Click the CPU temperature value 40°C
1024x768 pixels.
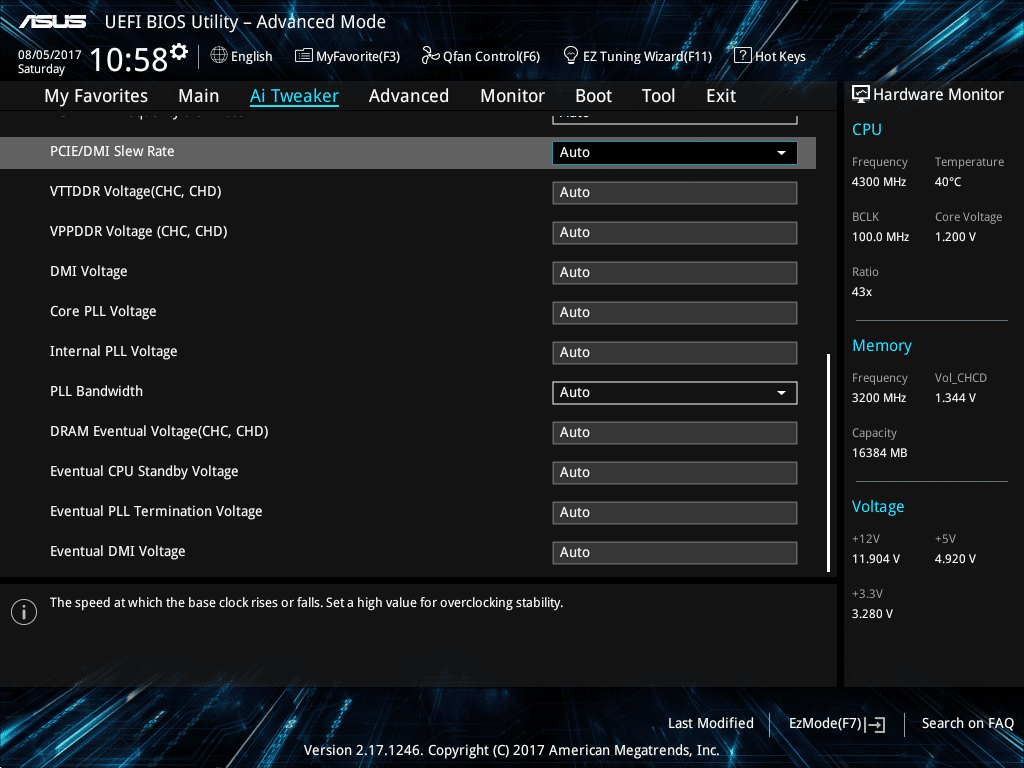pos(948,182)
